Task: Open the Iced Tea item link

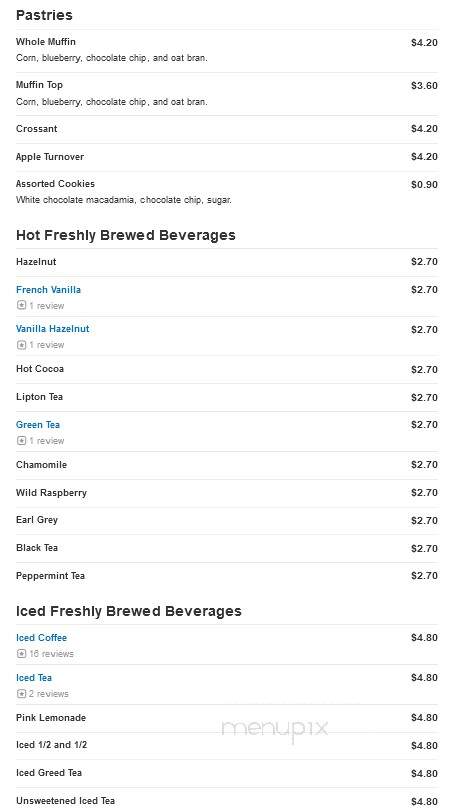Action: (34, 678)
